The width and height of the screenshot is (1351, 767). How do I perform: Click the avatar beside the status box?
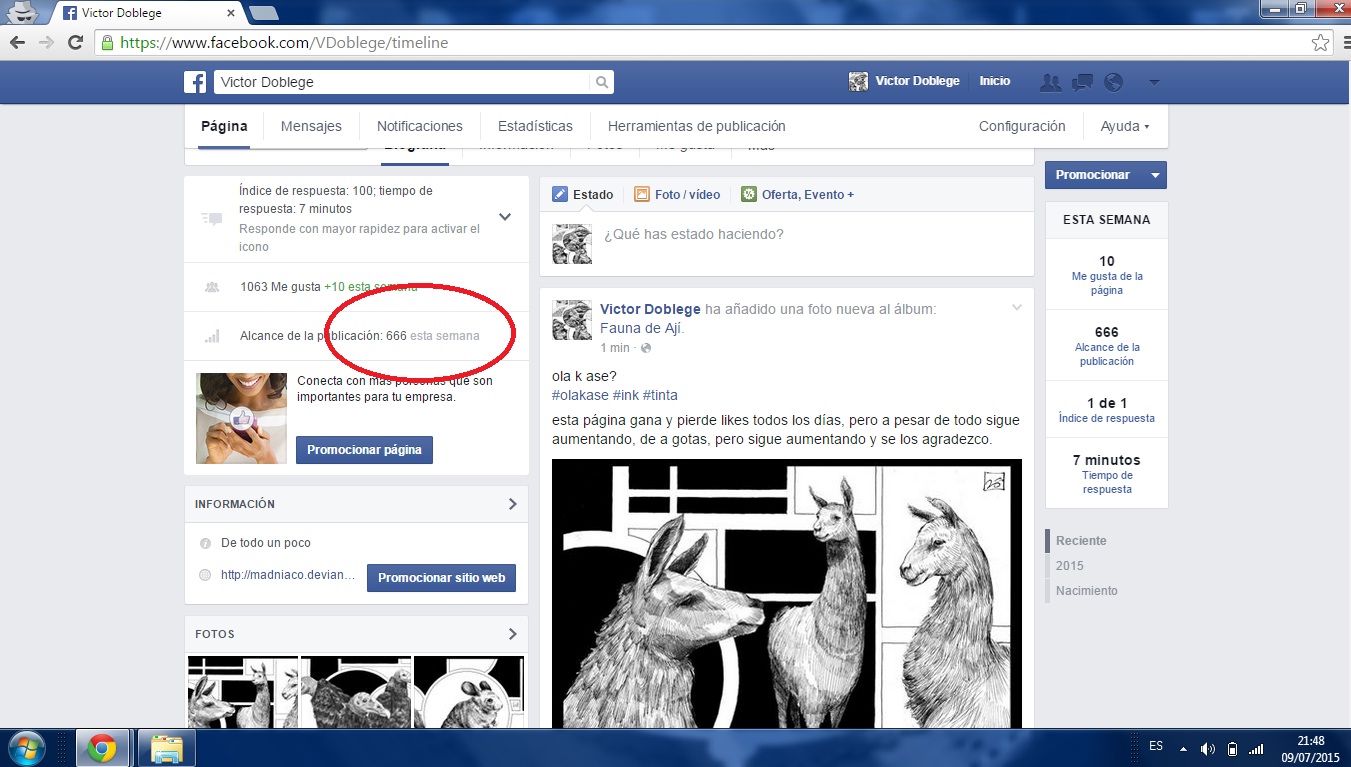tap(572, 243)
